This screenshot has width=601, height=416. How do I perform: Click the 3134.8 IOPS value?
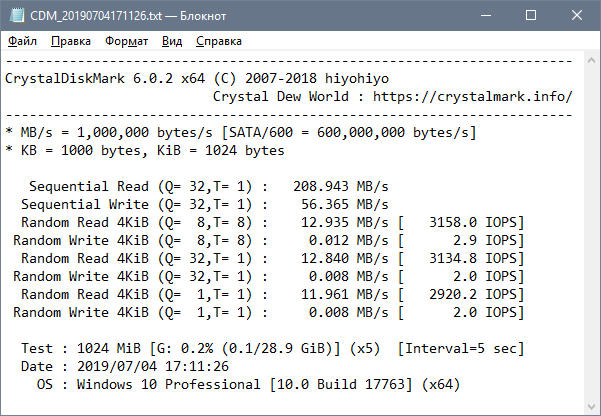(473, 259)
